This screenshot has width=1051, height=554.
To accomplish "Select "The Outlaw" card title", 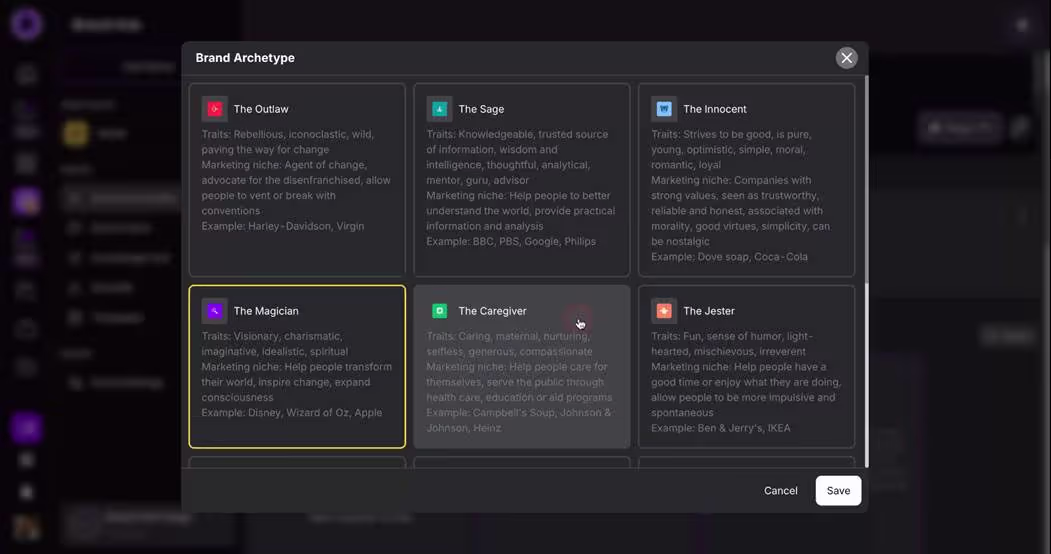I will point(261,109).
